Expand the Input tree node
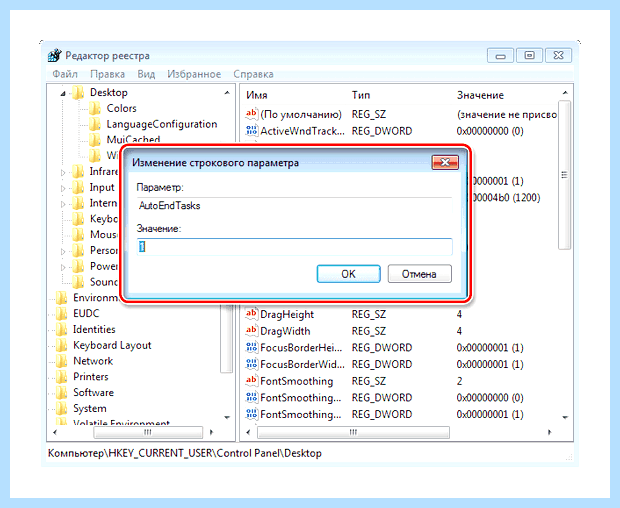 [63, 188]
